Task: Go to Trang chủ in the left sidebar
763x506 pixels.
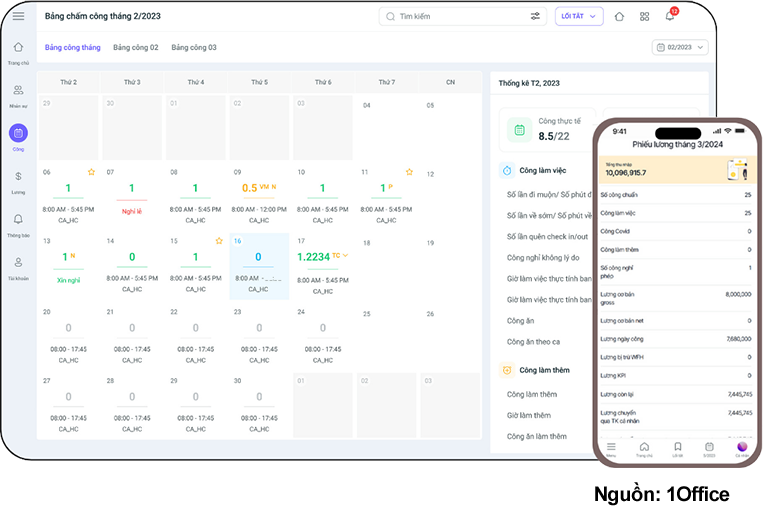Action: pyautogui.click(x=18, y=48)
